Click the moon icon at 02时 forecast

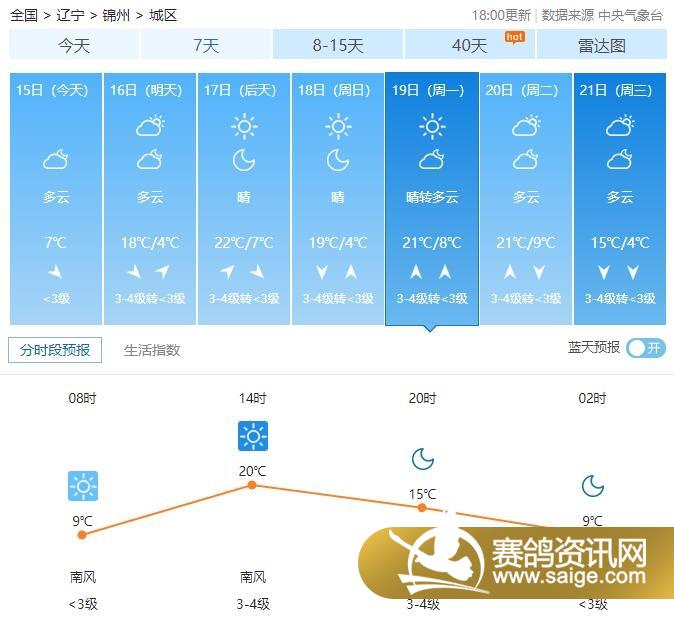592,486
